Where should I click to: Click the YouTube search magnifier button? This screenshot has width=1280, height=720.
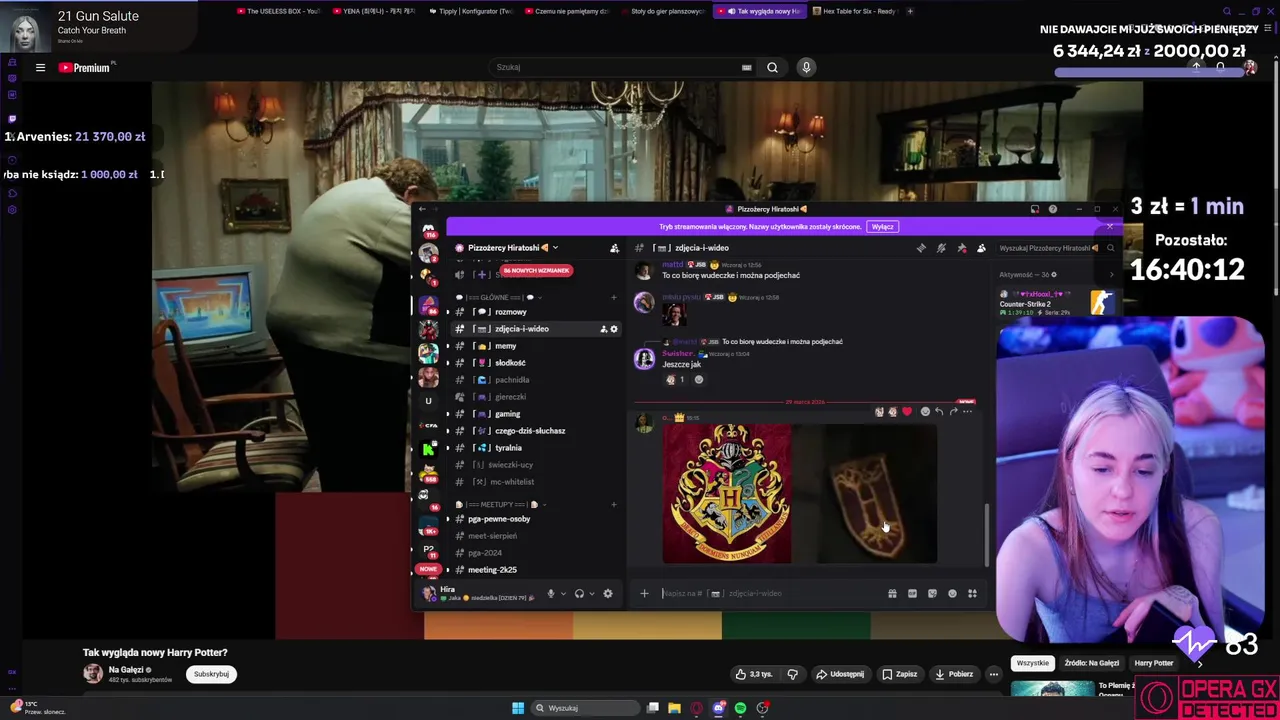tap(772, 67)
